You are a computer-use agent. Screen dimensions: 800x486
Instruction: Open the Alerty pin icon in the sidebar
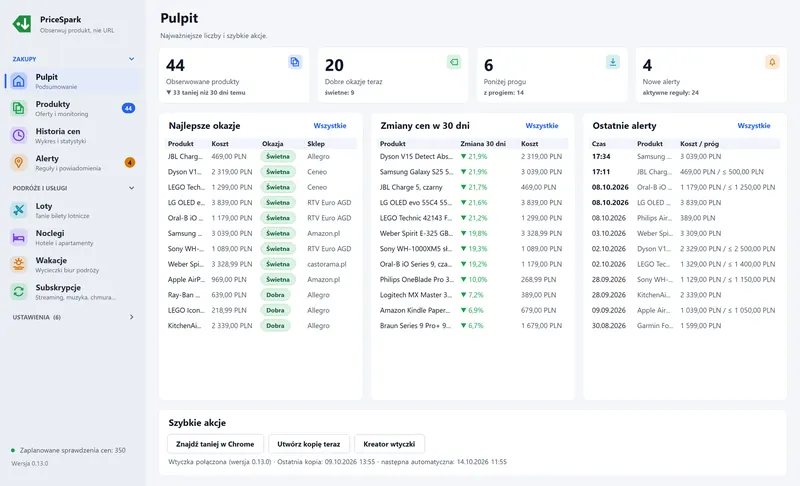19,162
